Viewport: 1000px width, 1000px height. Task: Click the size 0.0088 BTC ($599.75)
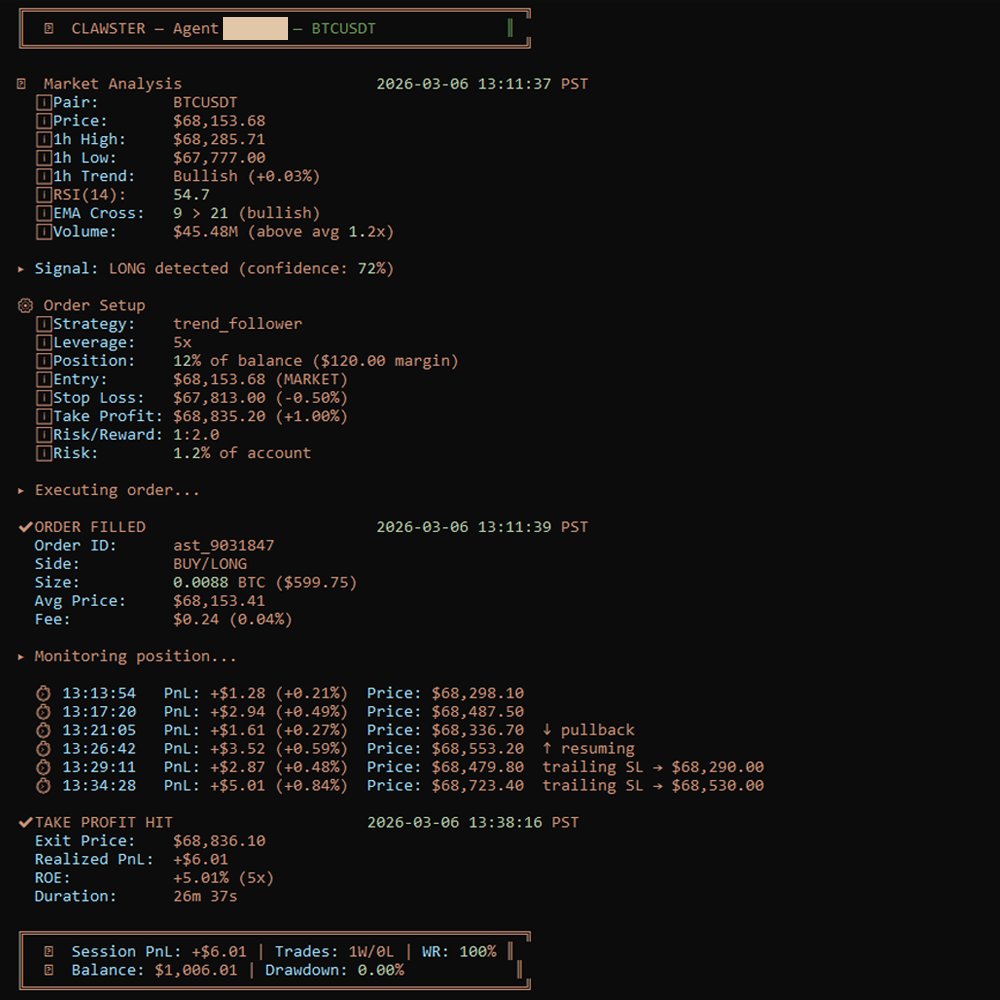click(x=265, y=582)
